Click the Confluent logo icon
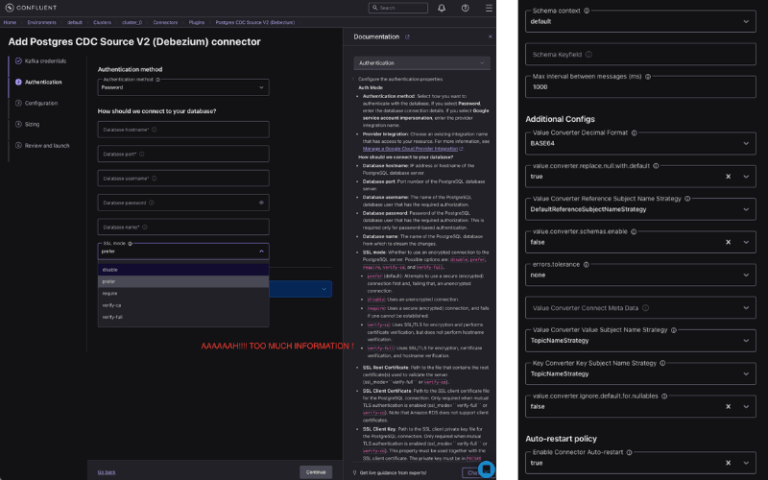This screenshot has width=768, height=480. [9, 7]
